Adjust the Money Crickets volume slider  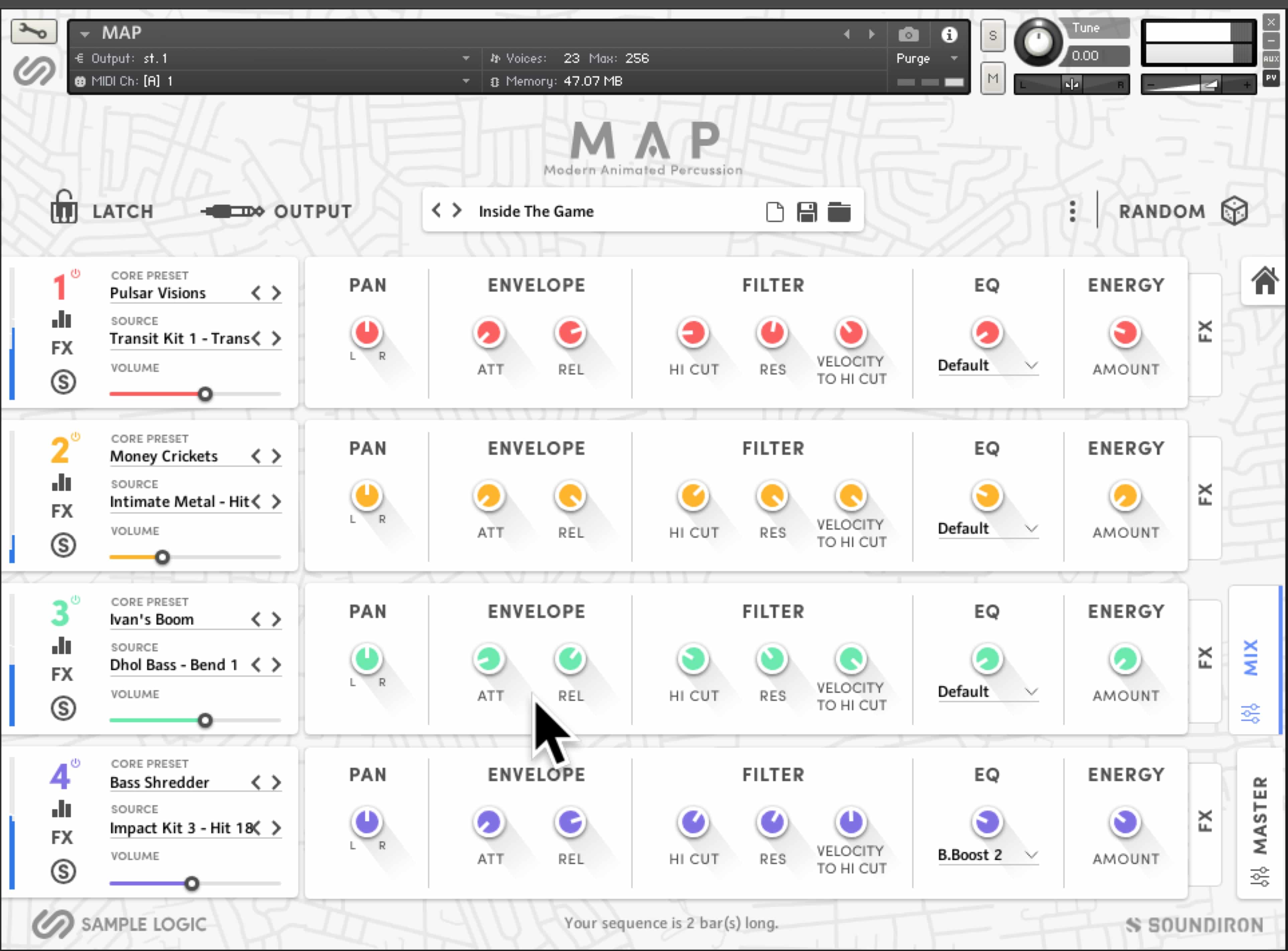coord(163,557)
